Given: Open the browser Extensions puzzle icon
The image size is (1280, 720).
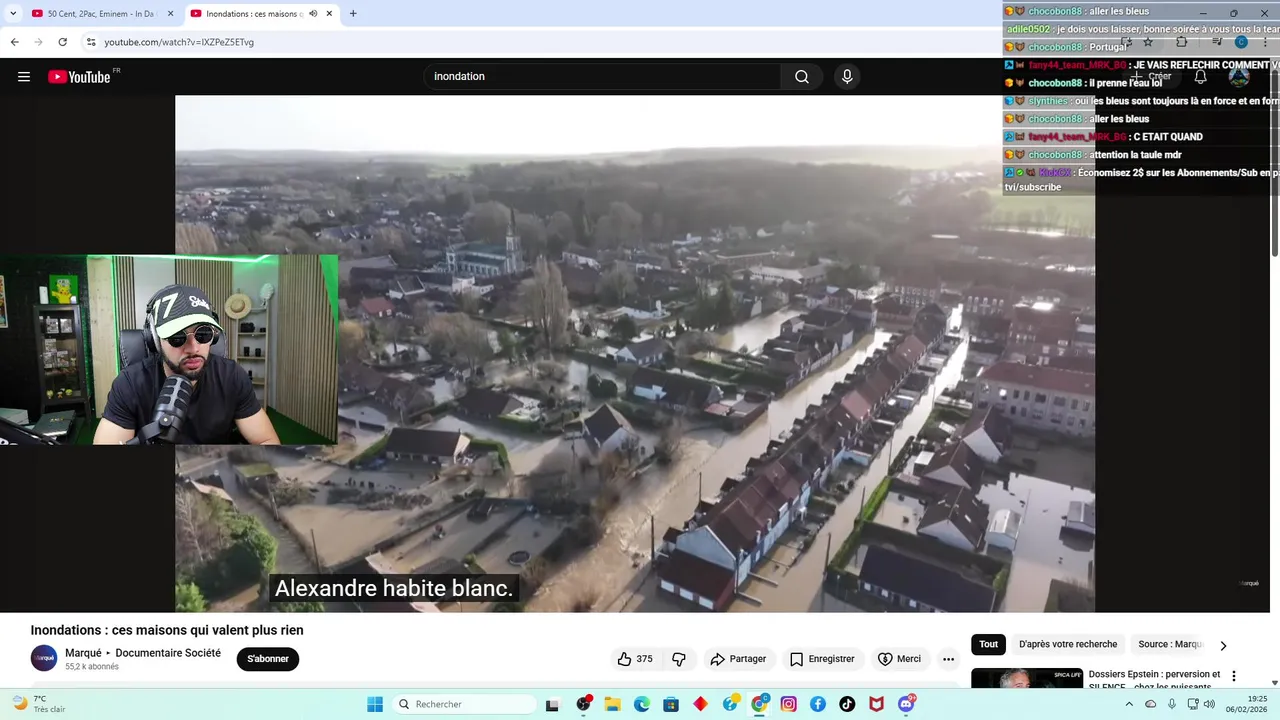Looking at the screenshot, I should coord(1182,42).
